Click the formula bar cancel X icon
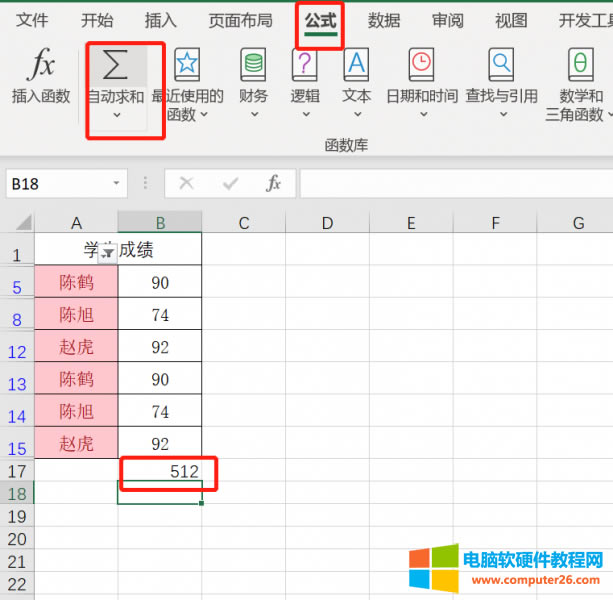This screenshot has width=613, height=600. point(186,183)
